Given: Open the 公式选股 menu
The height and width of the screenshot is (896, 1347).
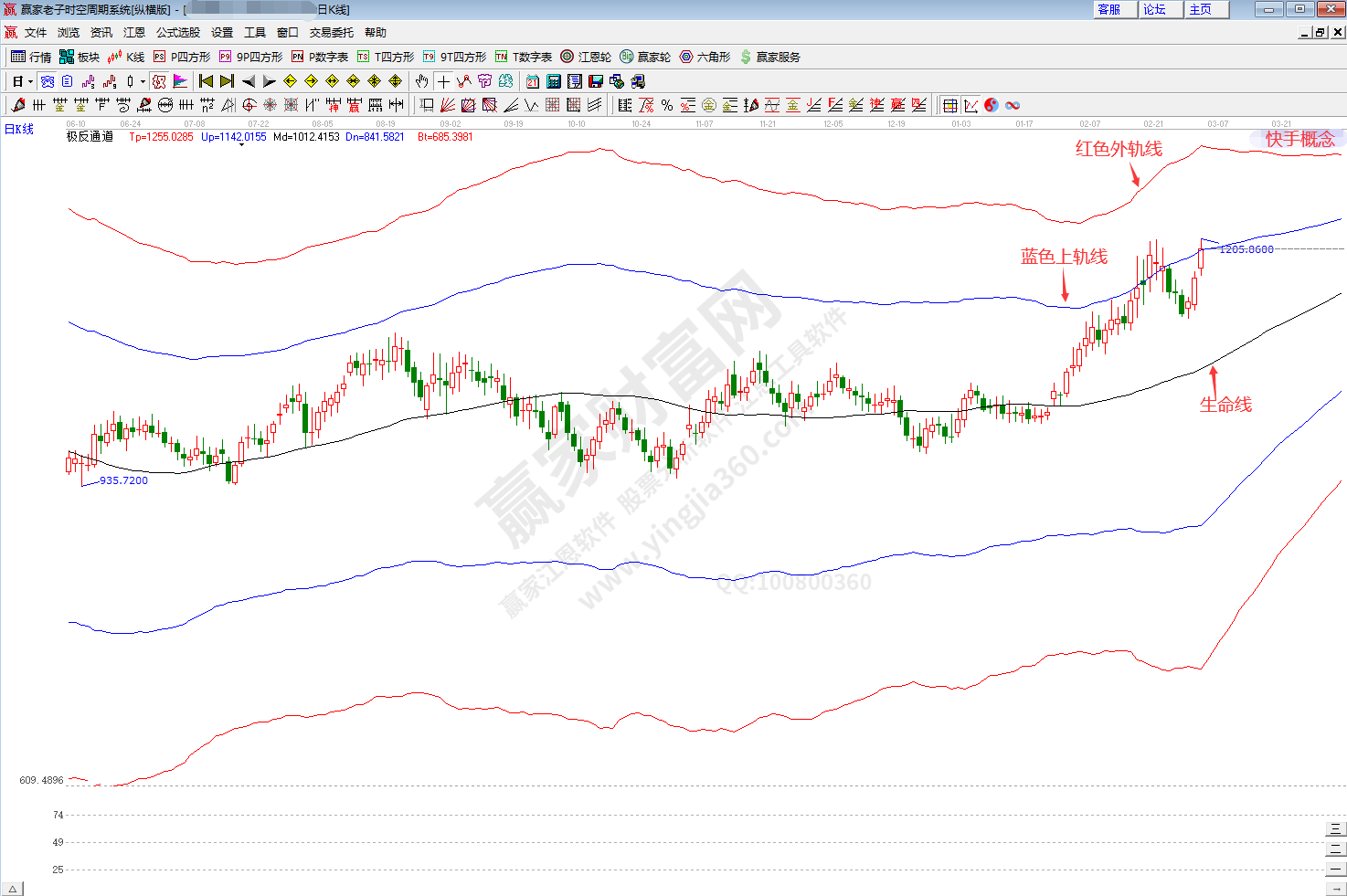Looking at the screenshot, I should [x=177, y=32].
